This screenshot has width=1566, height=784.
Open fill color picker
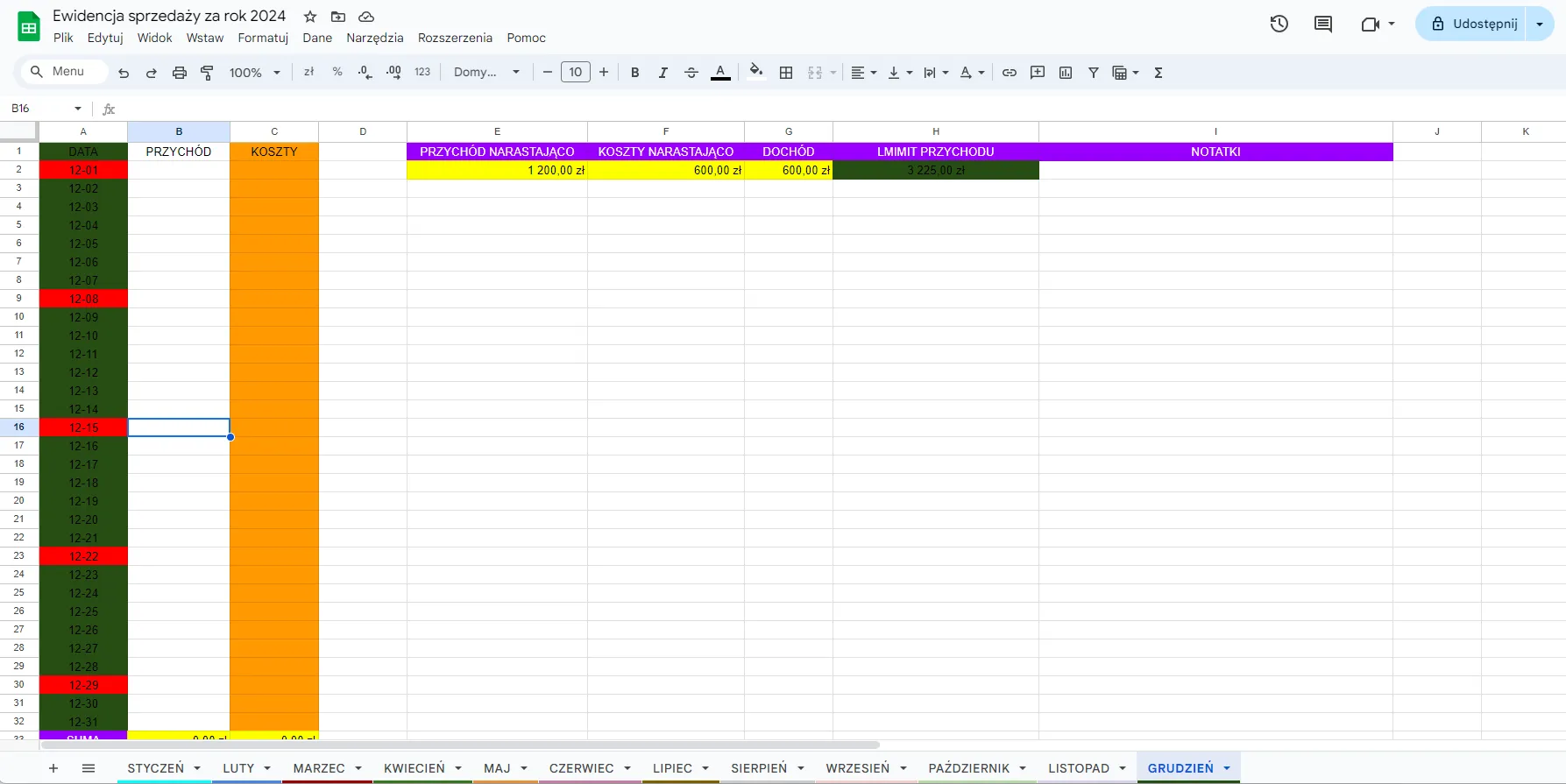pos(756,73)
